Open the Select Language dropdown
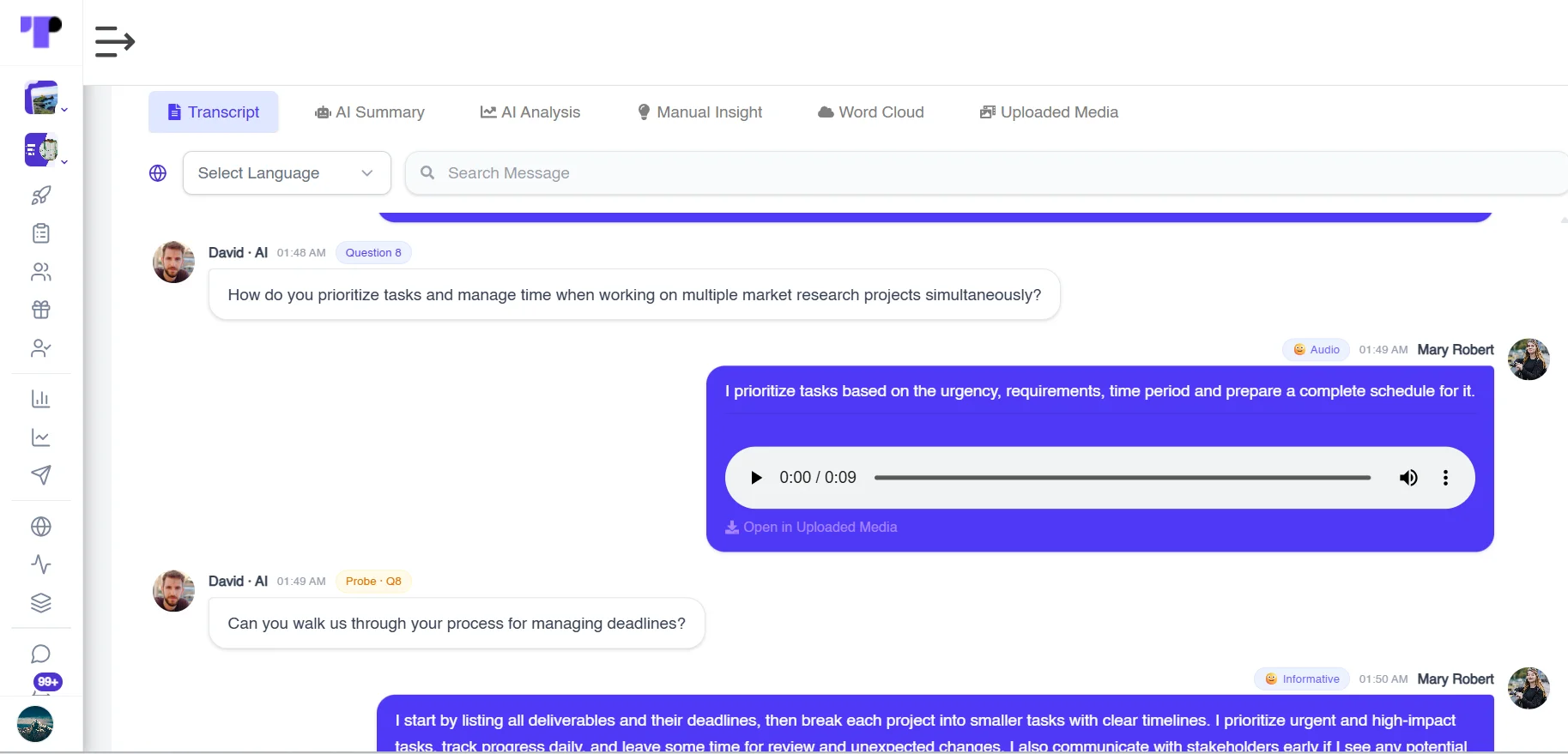 tap(287, 173)
